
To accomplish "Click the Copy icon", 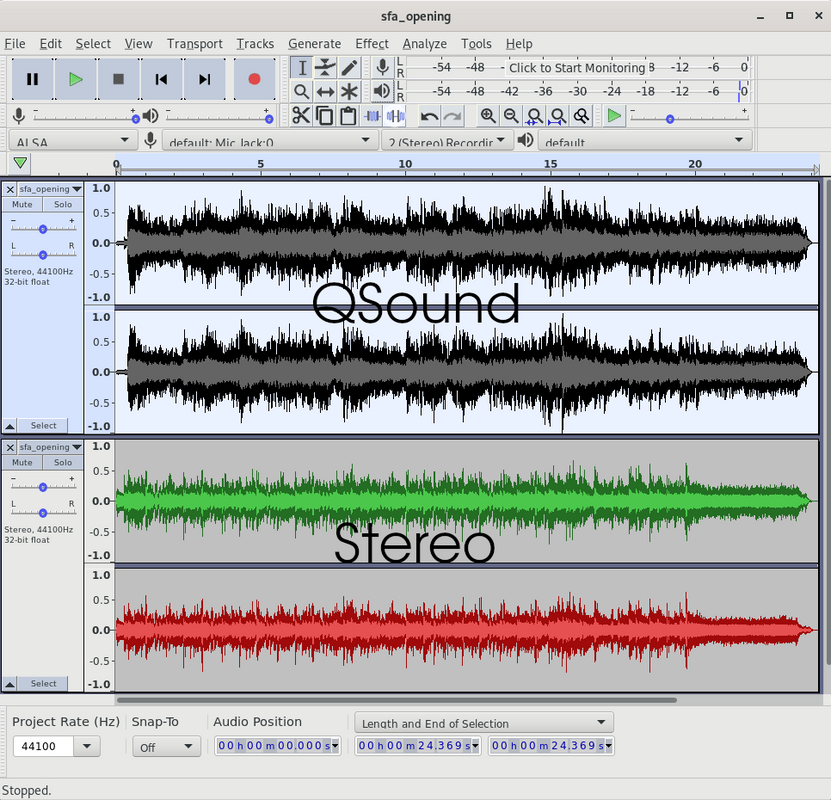I will coord(324,115).
